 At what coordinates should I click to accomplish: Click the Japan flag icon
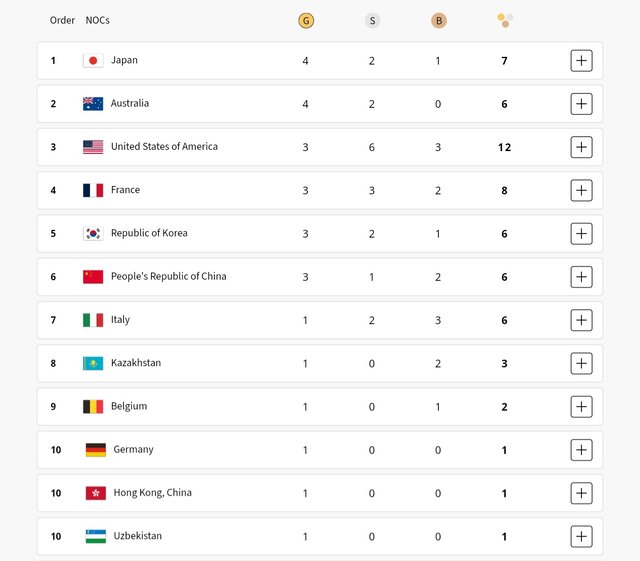coord(93,61)
